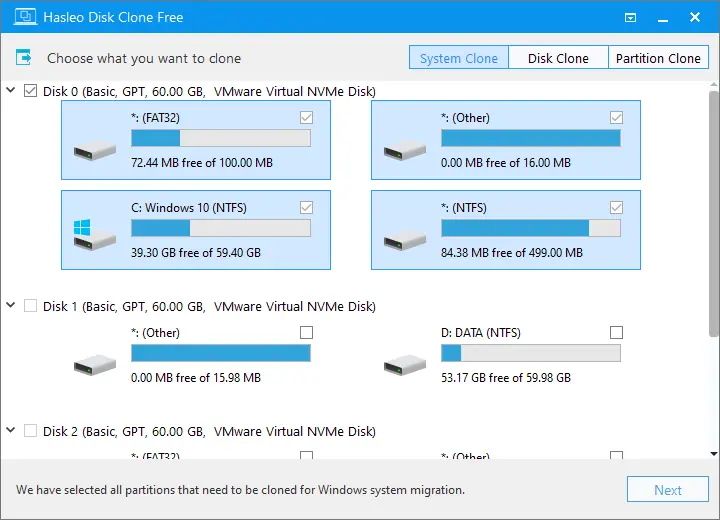Image resolution: width=720 pixels, height=520 pixels.
Task: Click the text "39.30 GB free of 59.40 GB"
Action: click(x=196, y=253)
